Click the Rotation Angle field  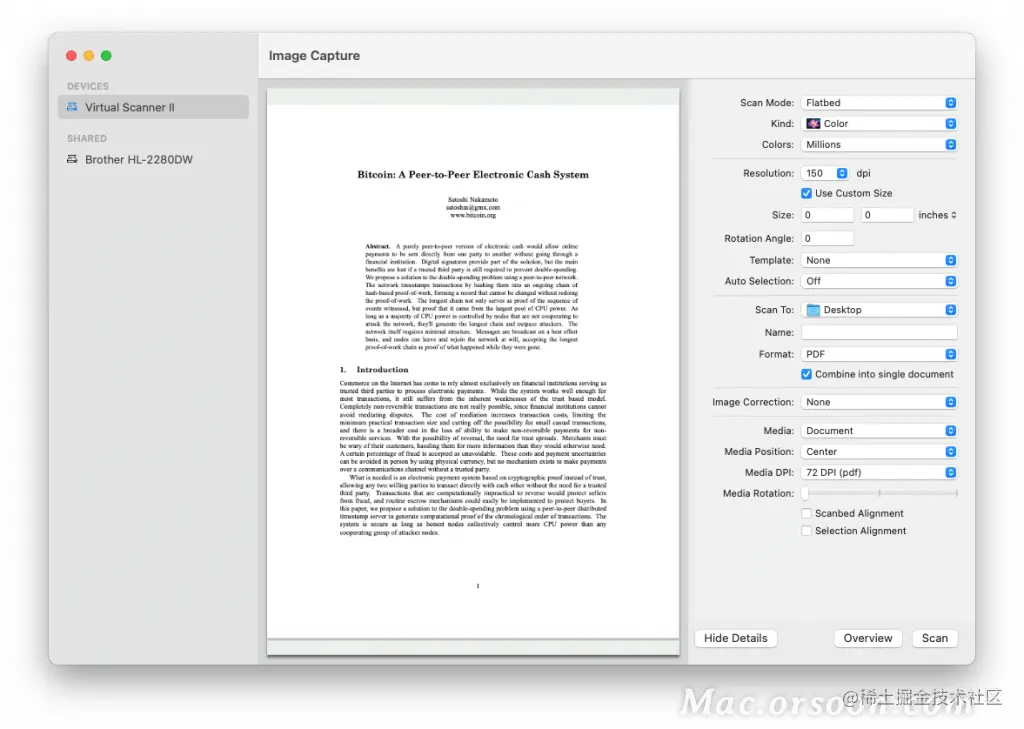827,238
